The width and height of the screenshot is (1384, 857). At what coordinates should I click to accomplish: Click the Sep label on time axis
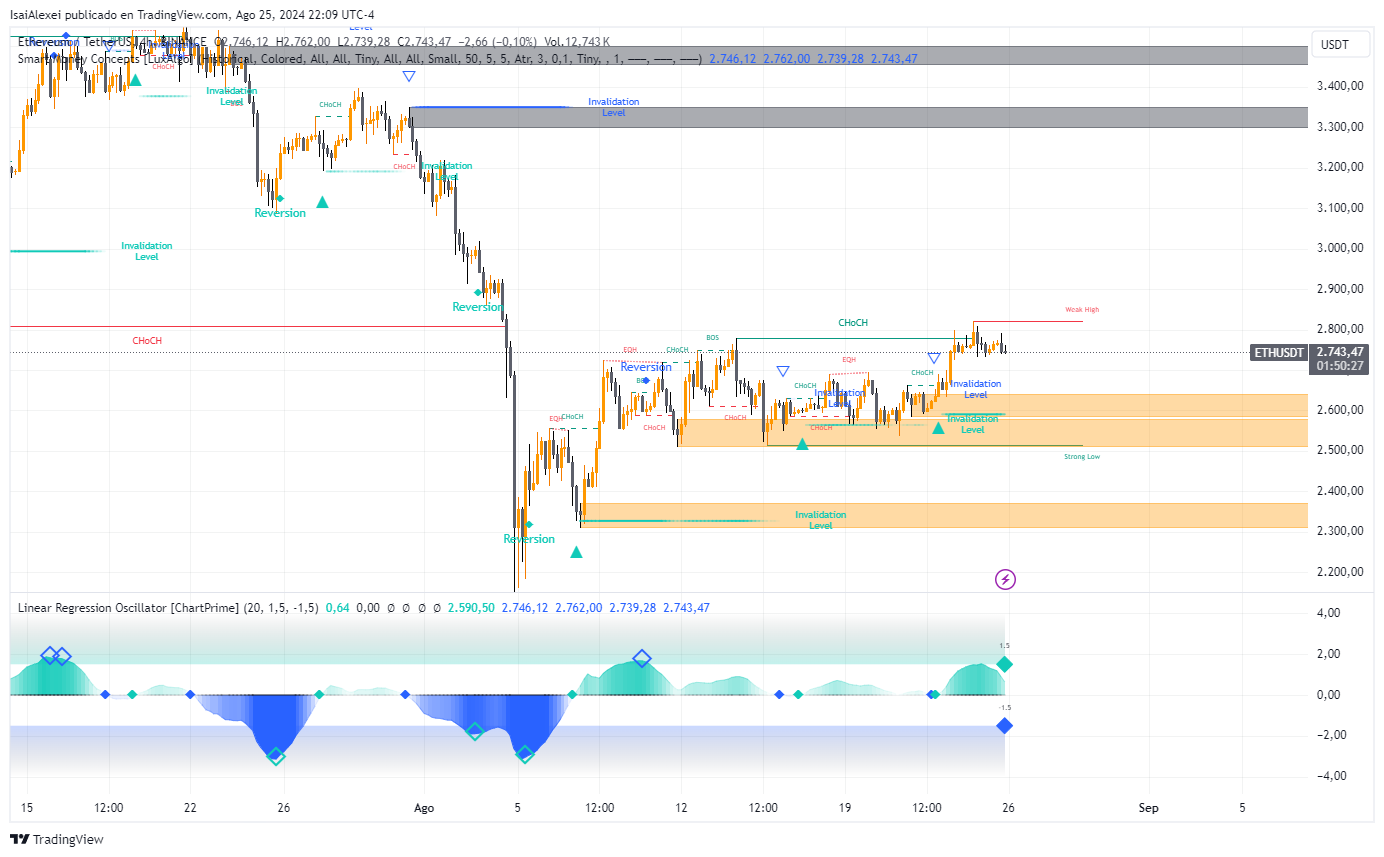1148,807
